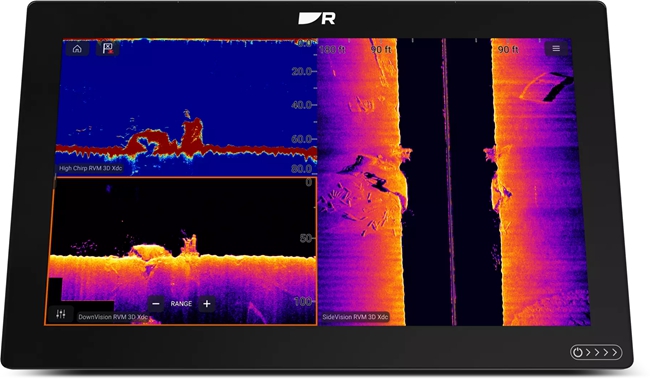Tap the right-side 90 ft range marker
Screen dimensions: 650x379
508,50
